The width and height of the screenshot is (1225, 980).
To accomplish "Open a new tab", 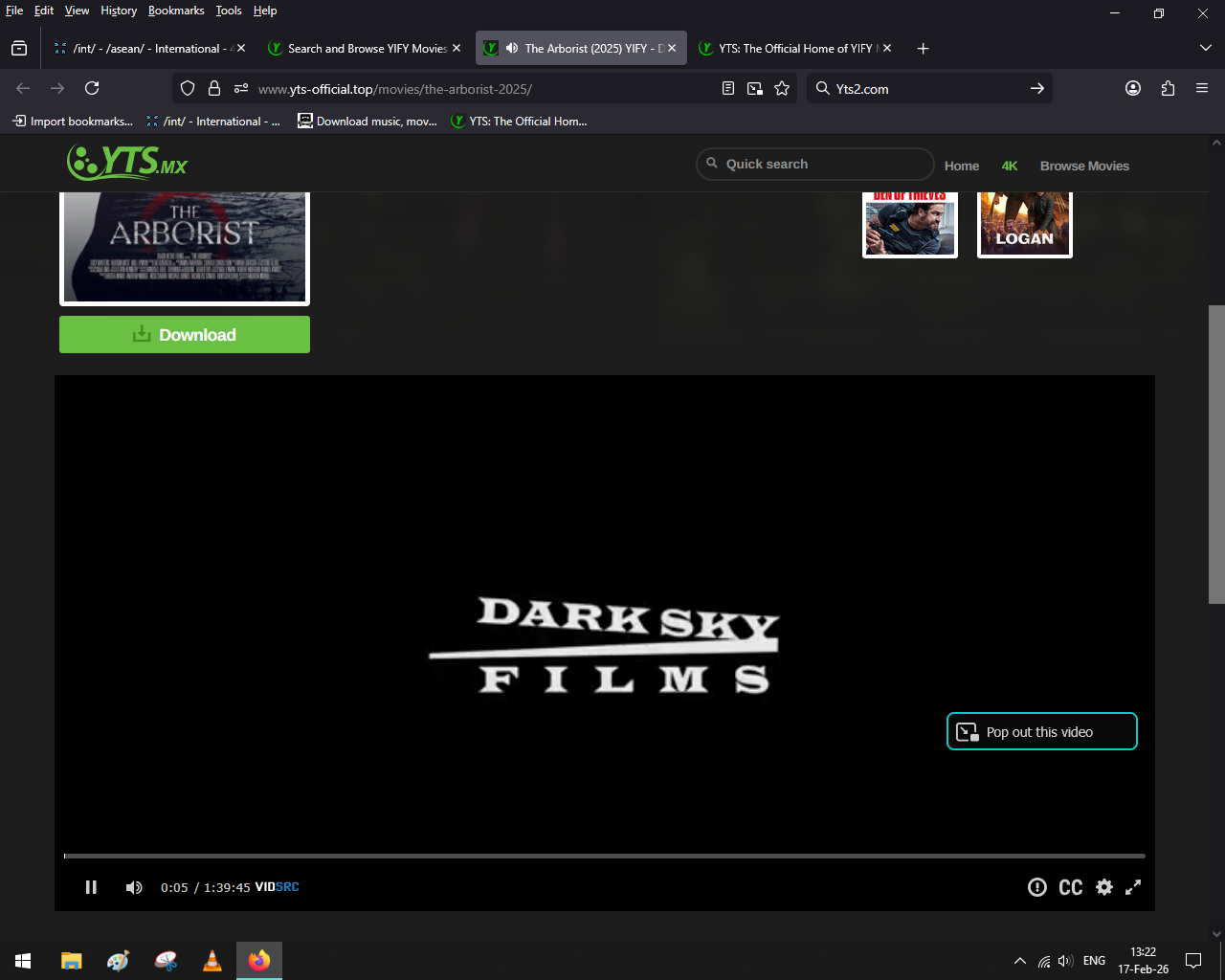I will (x=923, y=48).
